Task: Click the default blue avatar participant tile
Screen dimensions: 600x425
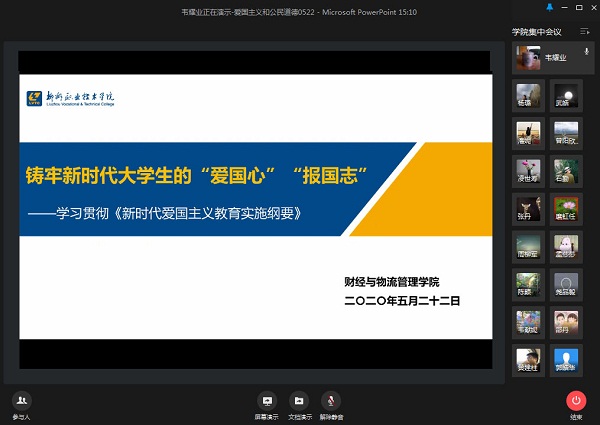Action: (x=566, y=360)
